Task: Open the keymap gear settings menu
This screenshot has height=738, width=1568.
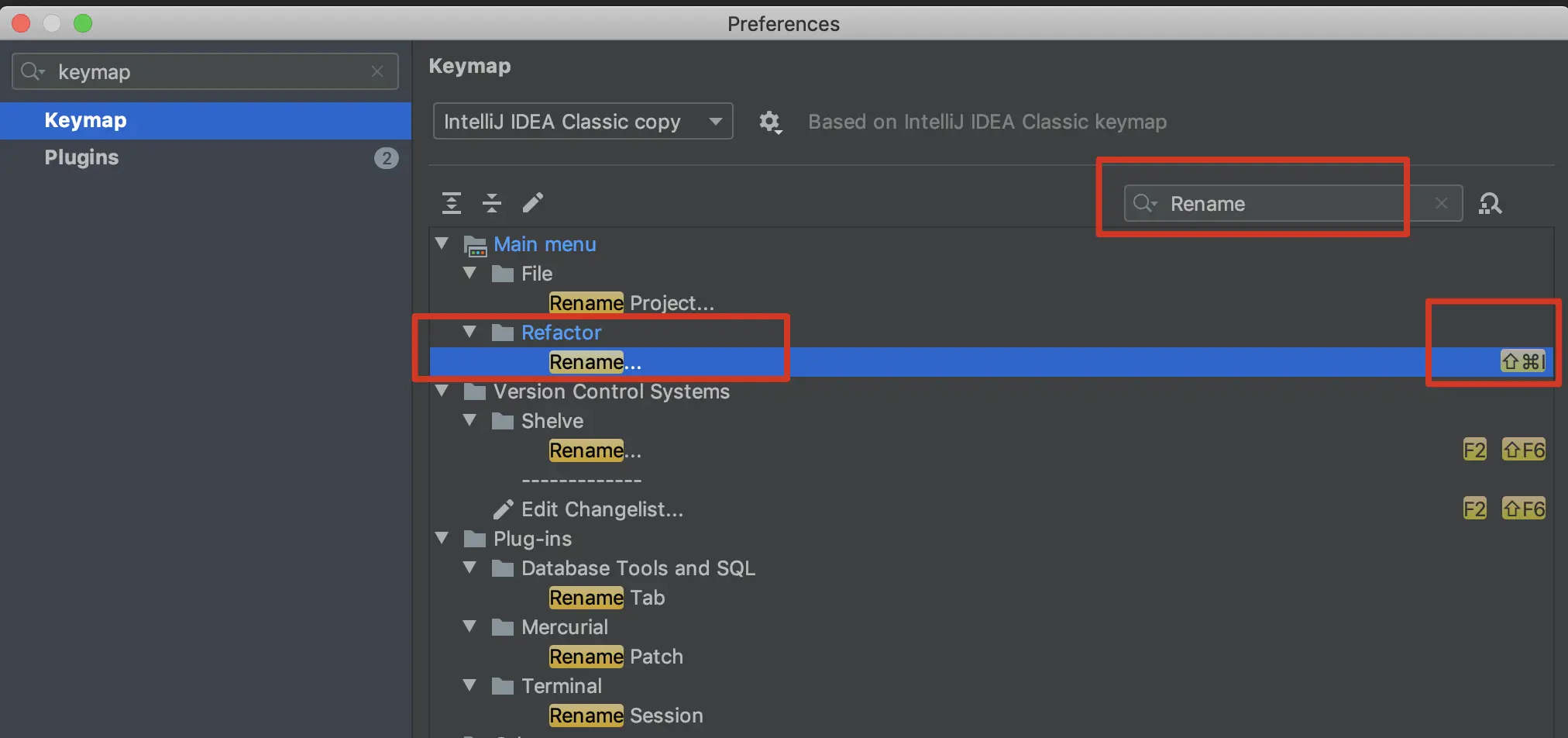Action: click(x=770, y=122)
